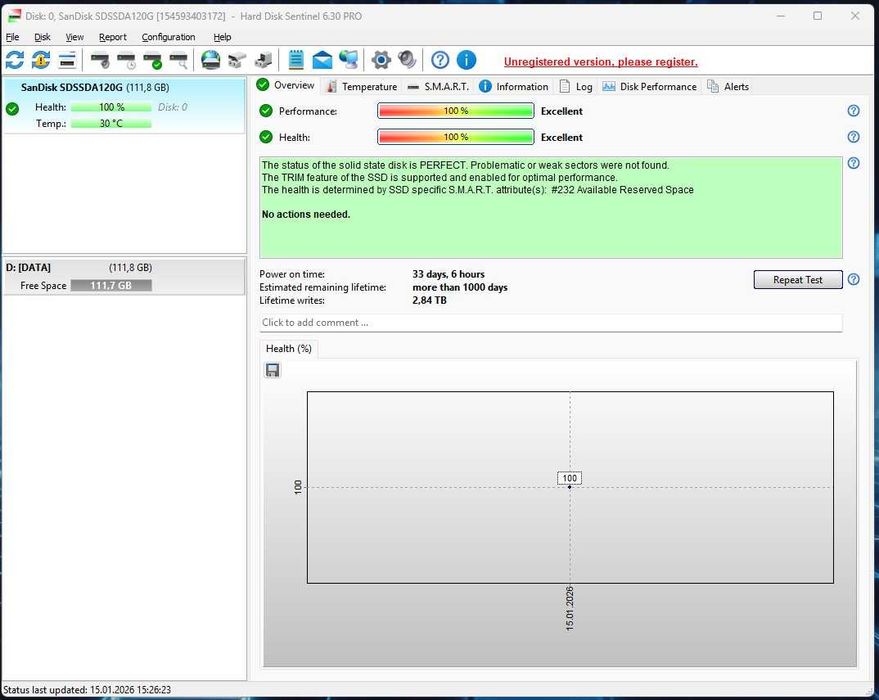Switch to the Overview tab
This screenshot has width=879, height=700.
click(285, 85)
